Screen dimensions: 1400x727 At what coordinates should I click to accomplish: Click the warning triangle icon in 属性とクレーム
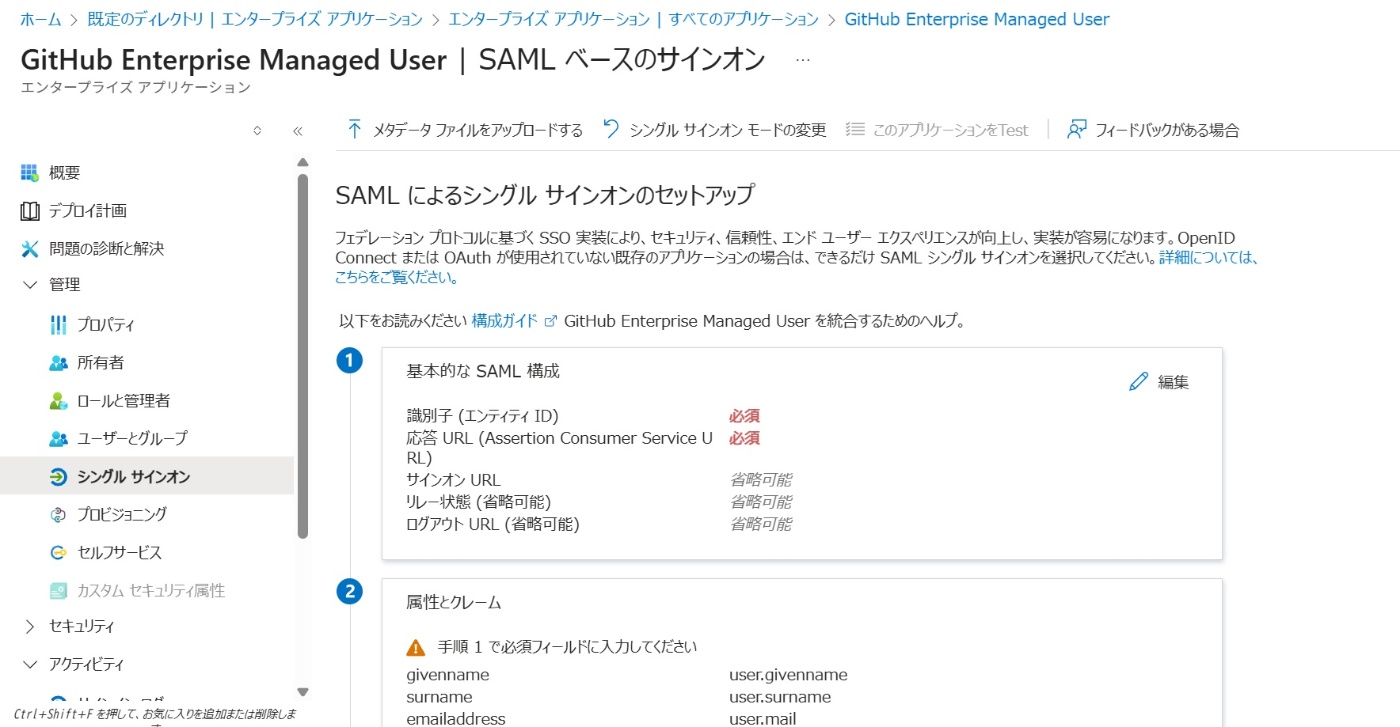(416, 647)
